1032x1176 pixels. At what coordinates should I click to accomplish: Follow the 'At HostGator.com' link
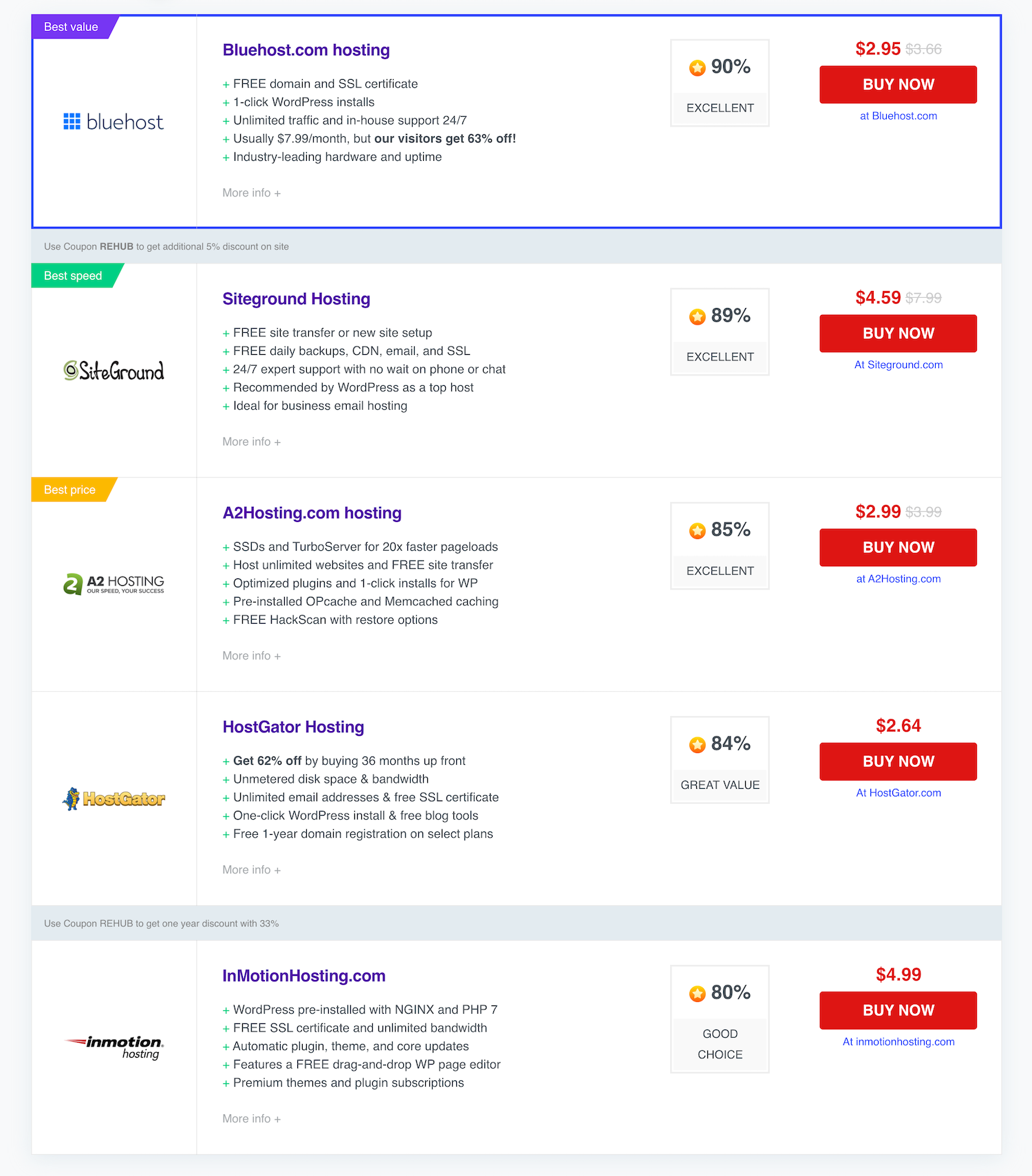[898, 793]
